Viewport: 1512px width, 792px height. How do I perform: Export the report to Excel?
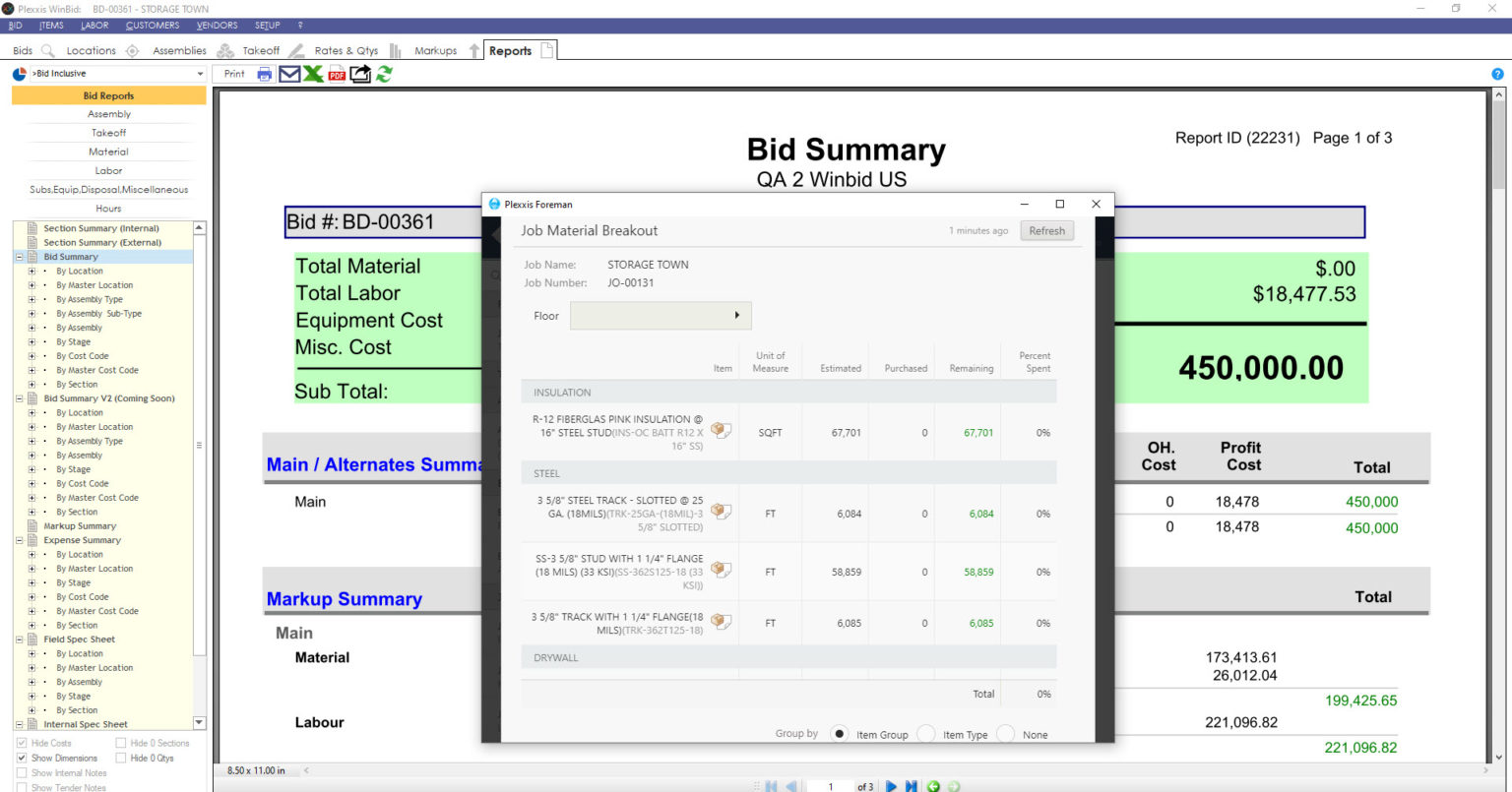(x=313, y=74)
